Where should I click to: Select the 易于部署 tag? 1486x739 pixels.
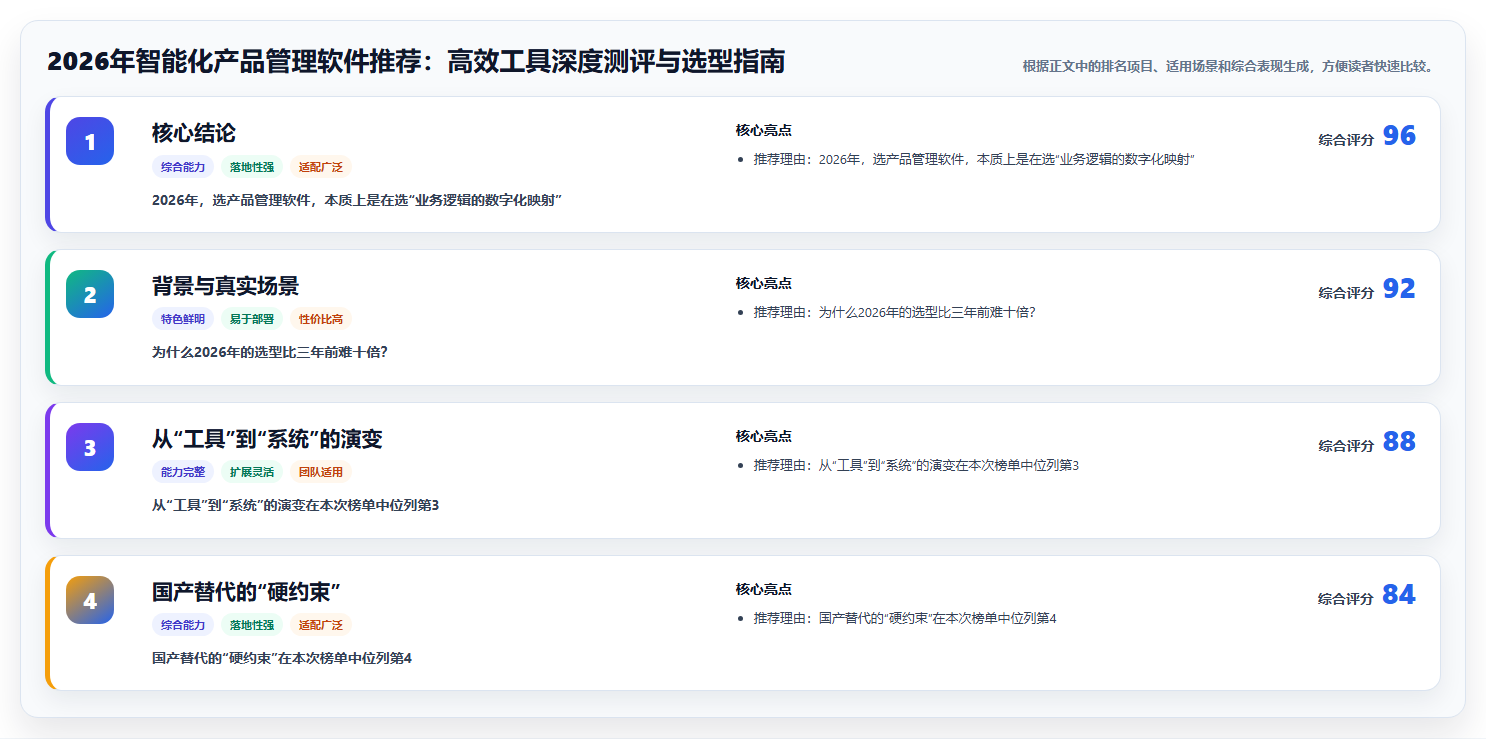click(x=252, y=320)
